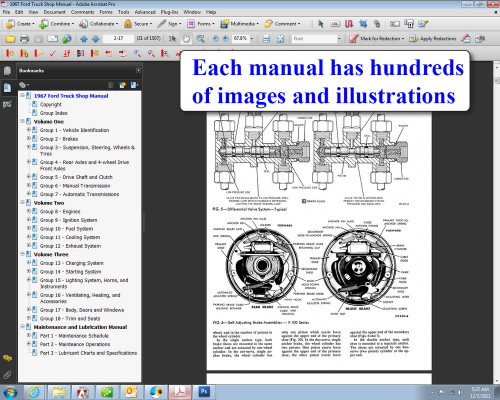Open the Mark for Redaction dropdown
Image resolution: width=500 pixels, height=400 pixels.
(376, 39)
